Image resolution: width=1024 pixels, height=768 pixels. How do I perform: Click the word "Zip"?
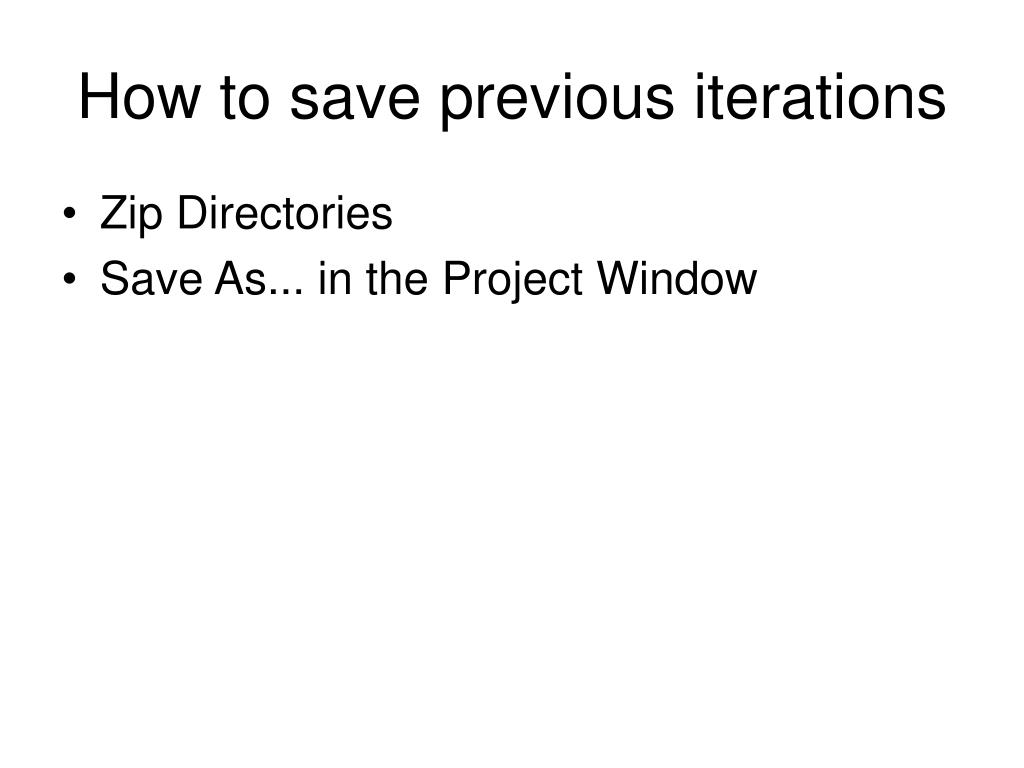click(x=131, y=215)
